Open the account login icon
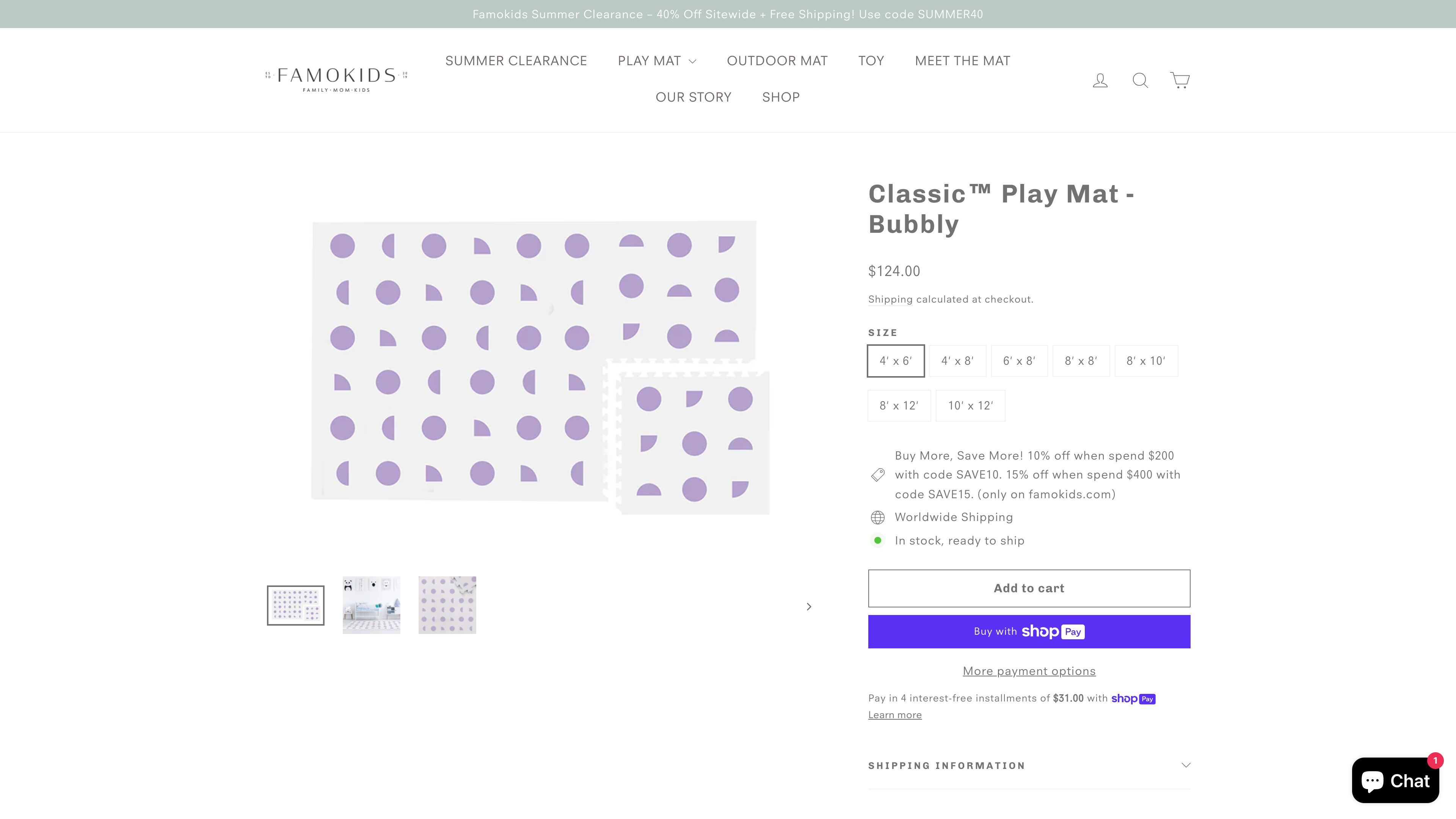 [1100, 80]
